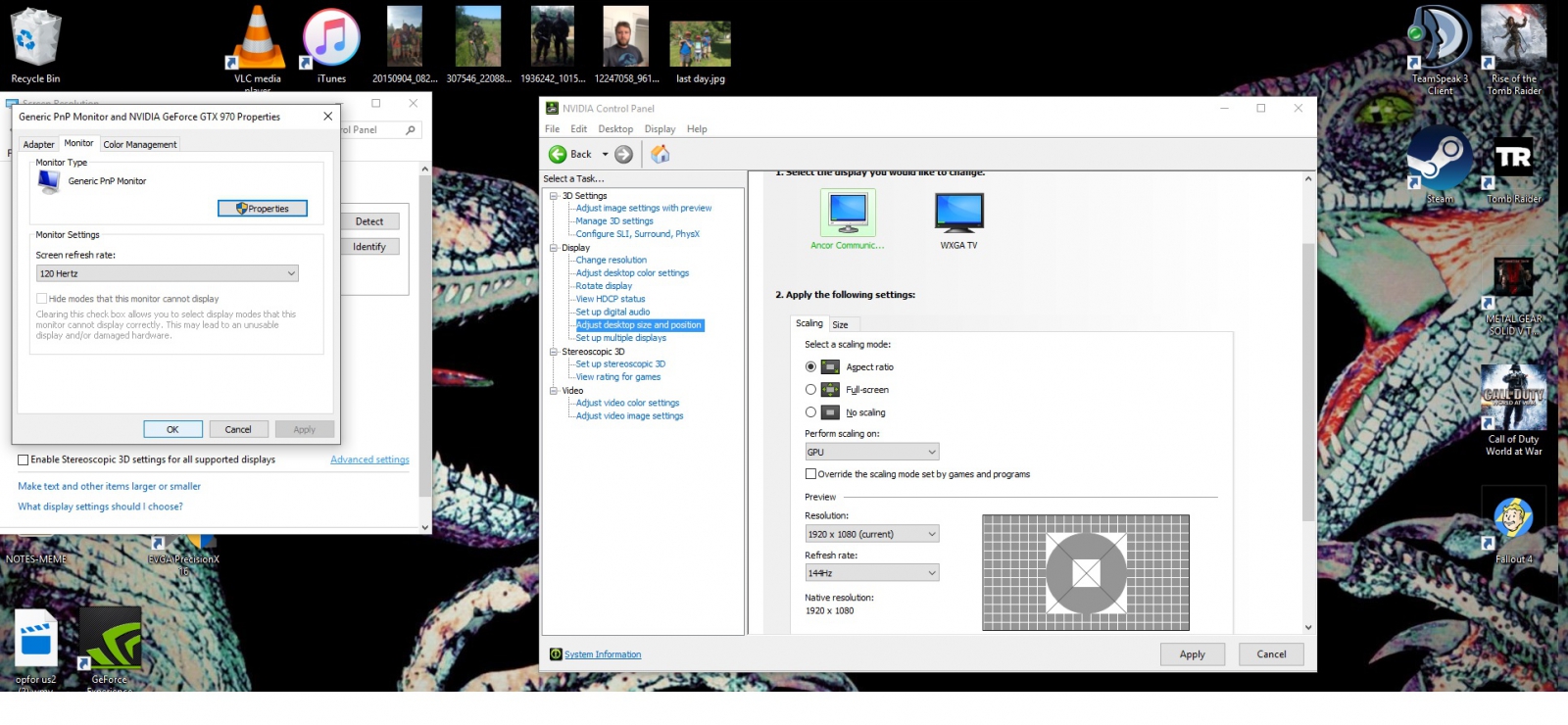1568x725 pixels.
Task: Click the green Back arrow icon
Action: 558,155
